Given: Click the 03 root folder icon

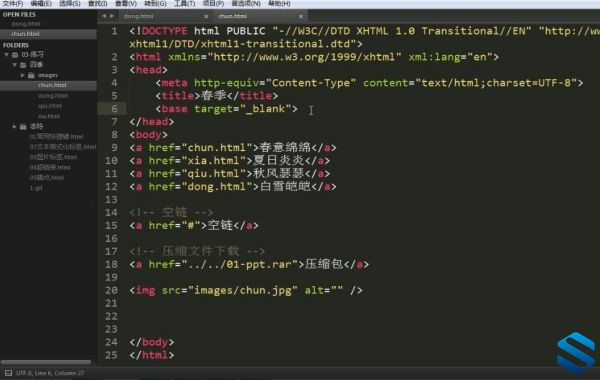Looking at the screenshot, I should [15, 55].
